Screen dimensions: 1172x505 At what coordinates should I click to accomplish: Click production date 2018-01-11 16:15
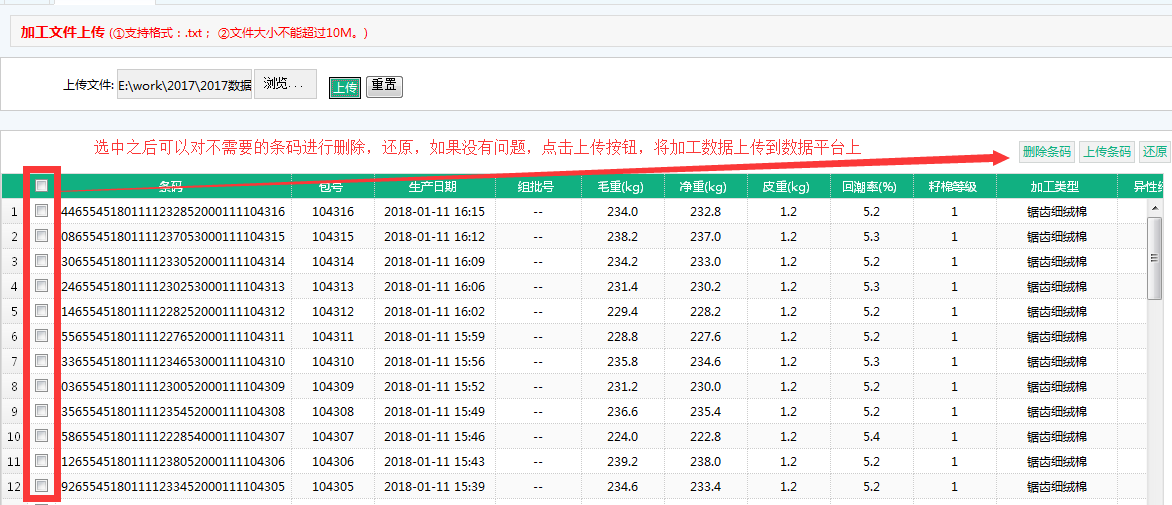pos(434,212)
